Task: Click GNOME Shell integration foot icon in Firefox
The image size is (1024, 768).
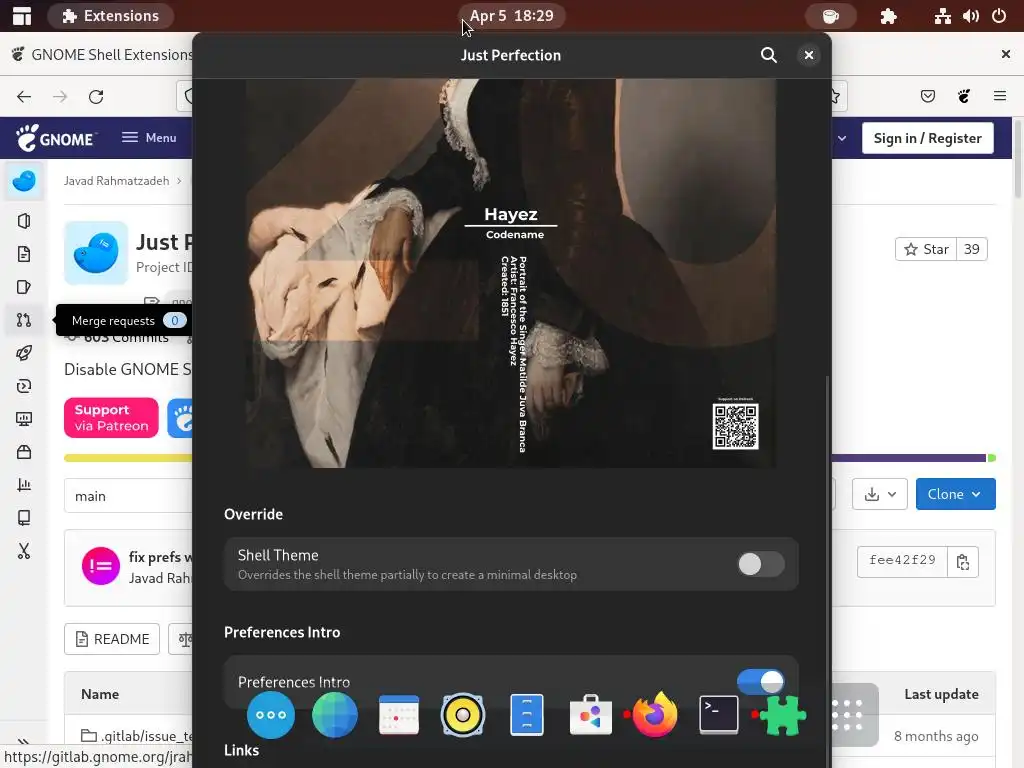Action: click(x=964, y=97)
